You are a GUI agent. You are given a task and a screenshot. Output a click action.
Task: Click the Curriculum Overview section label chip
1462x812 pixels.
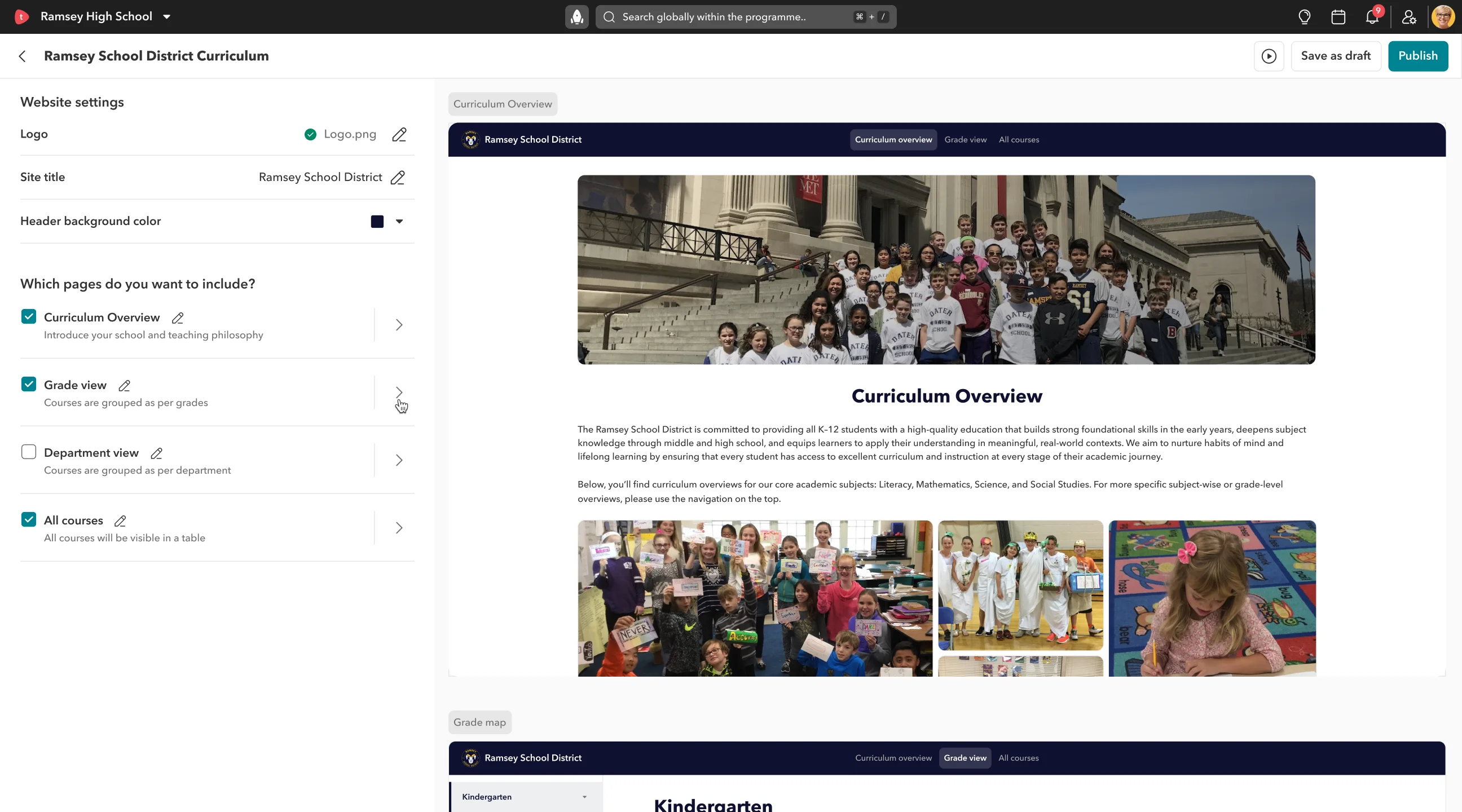click(502, 104)
